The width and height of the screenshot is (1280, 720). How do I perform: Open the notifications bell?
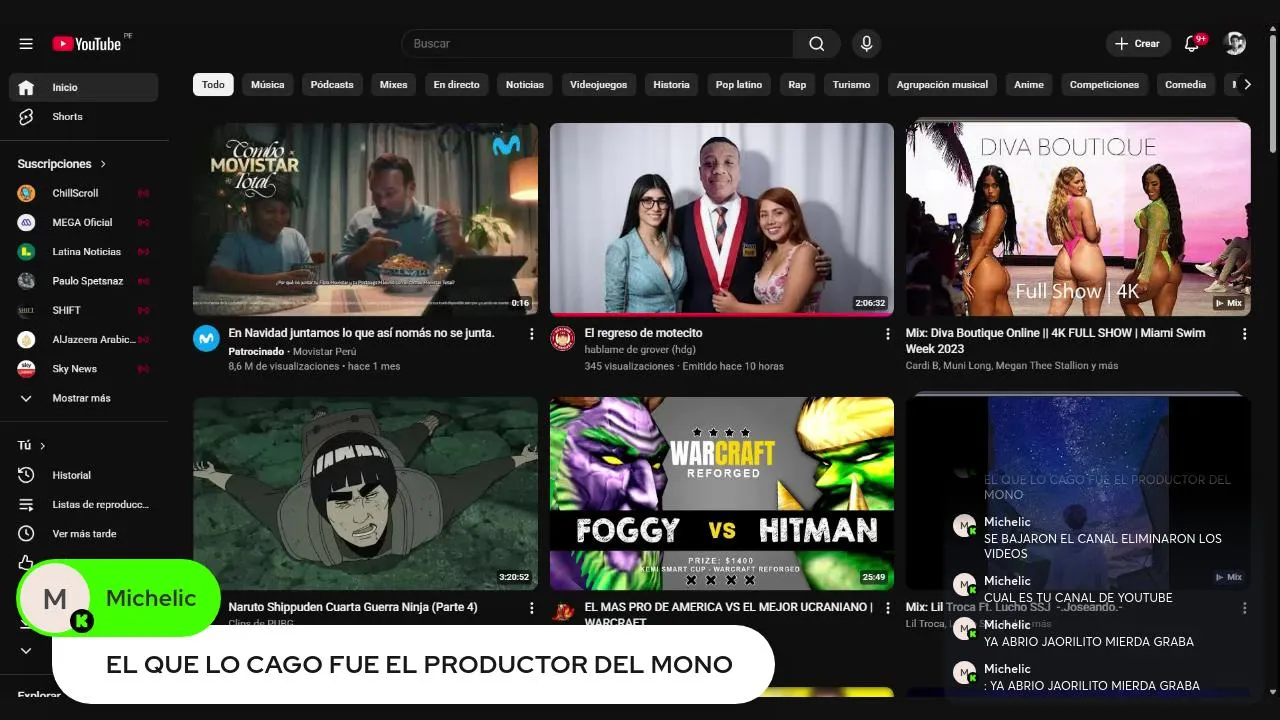click(1191, 44)
